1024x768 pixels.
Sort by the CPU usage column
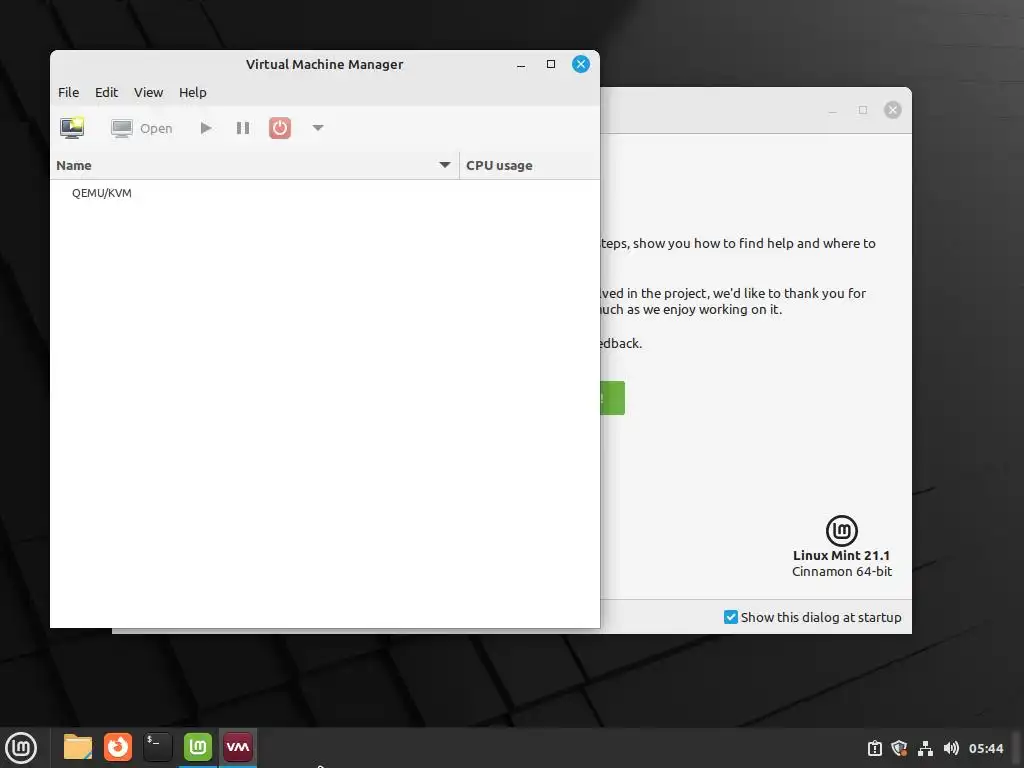point(530,165)
